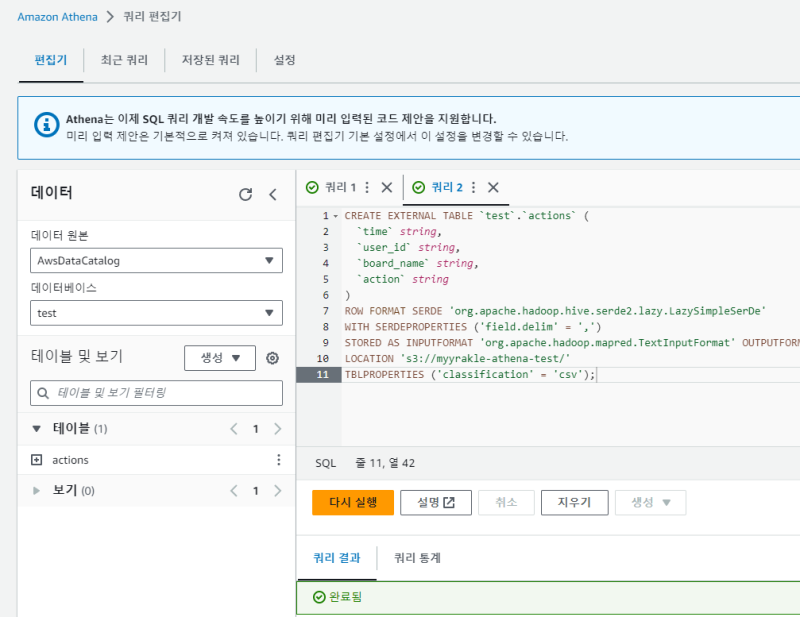
Task: Focus the 테이블 및 보기 필터링 search field
Action: (157, 393)
